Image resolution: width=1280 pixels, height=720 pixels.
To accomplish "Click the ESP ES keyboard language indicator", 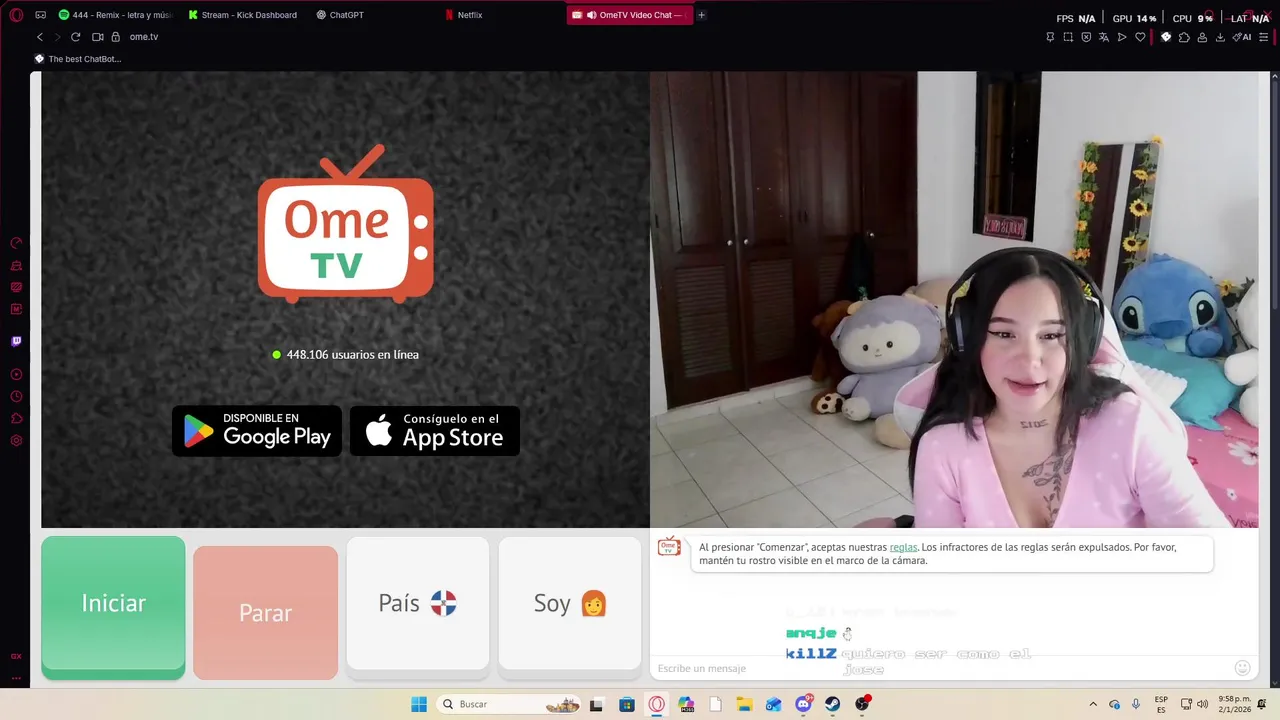I will [1161, 704].
